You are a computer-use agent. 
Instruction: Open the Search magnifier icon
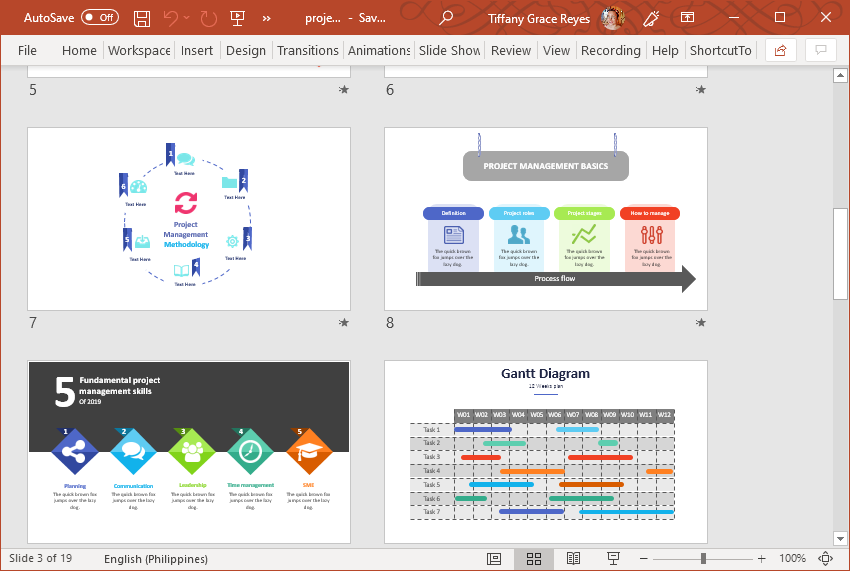446,18
